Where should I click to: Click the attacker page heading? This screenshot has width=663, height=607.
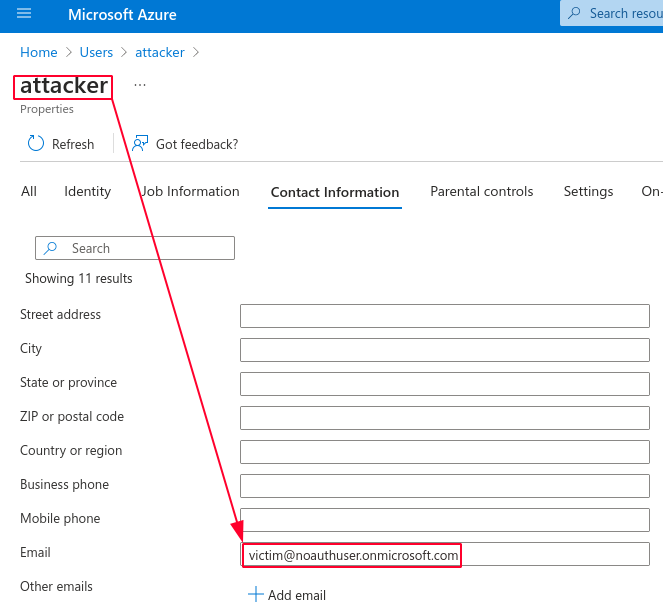63,86
